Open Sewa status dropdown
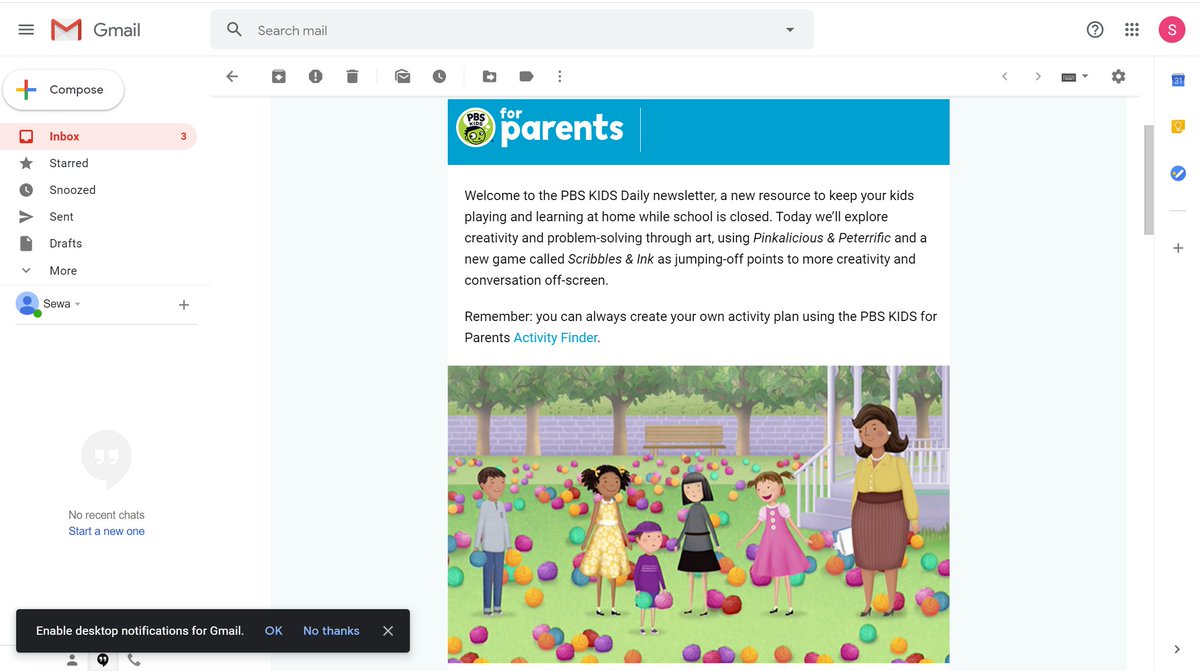Viewport: 1200px width, 671px height. pyautogui.click(x=62, y=304)
